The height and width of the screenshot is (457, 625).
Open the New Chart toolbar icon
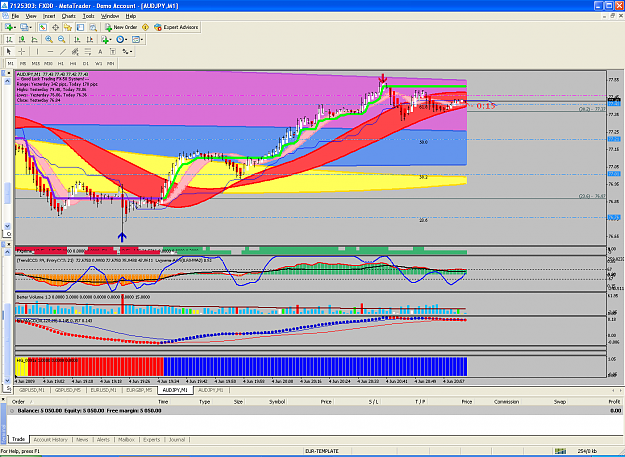tap(8, 27)
